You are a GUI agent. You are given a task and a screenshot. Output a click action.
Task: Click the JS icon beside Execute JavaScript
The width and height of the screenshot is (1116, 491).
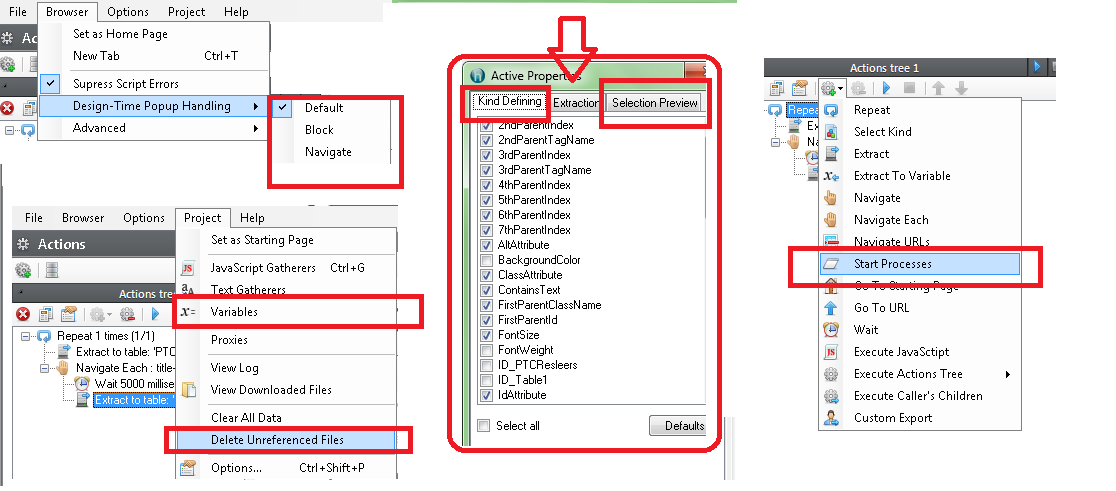tap(831, 352)
